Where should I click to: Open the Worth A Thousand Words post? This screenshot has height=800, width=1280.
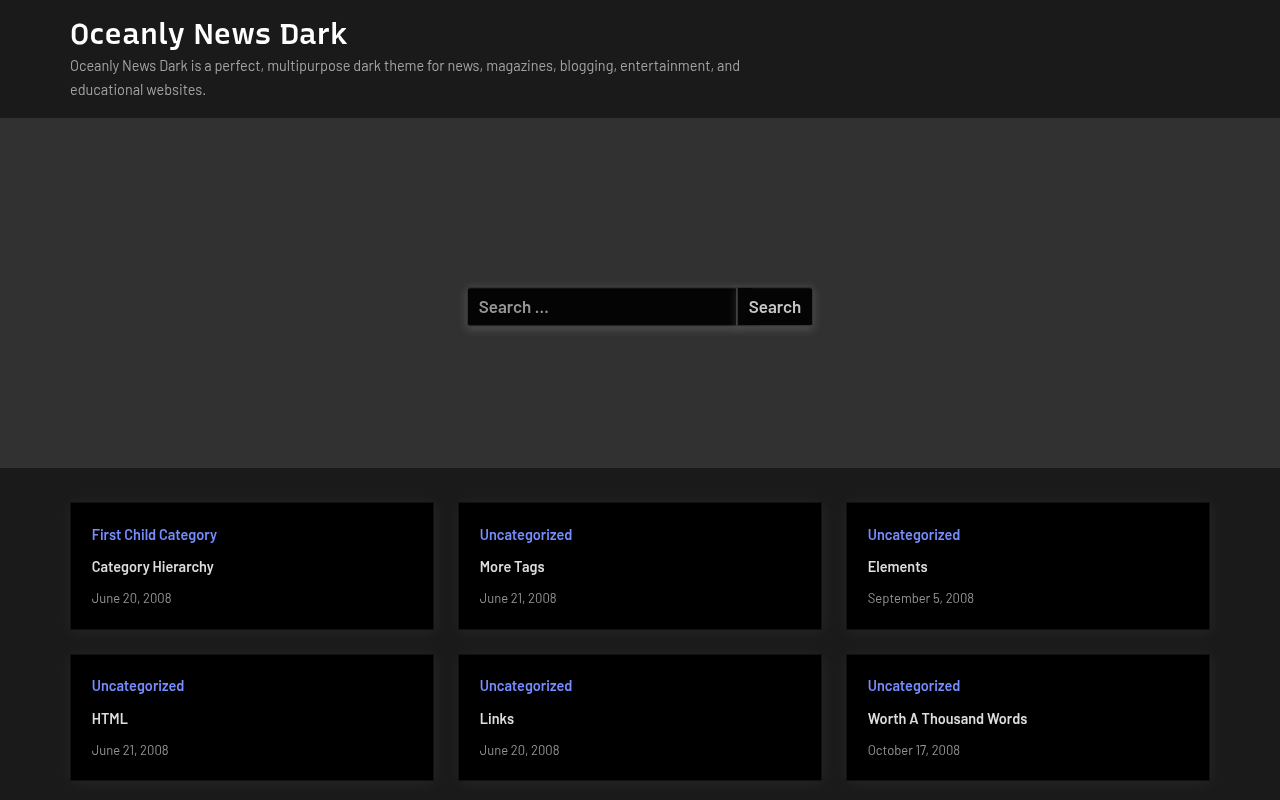pyautogui.click(x=948, y=719)
